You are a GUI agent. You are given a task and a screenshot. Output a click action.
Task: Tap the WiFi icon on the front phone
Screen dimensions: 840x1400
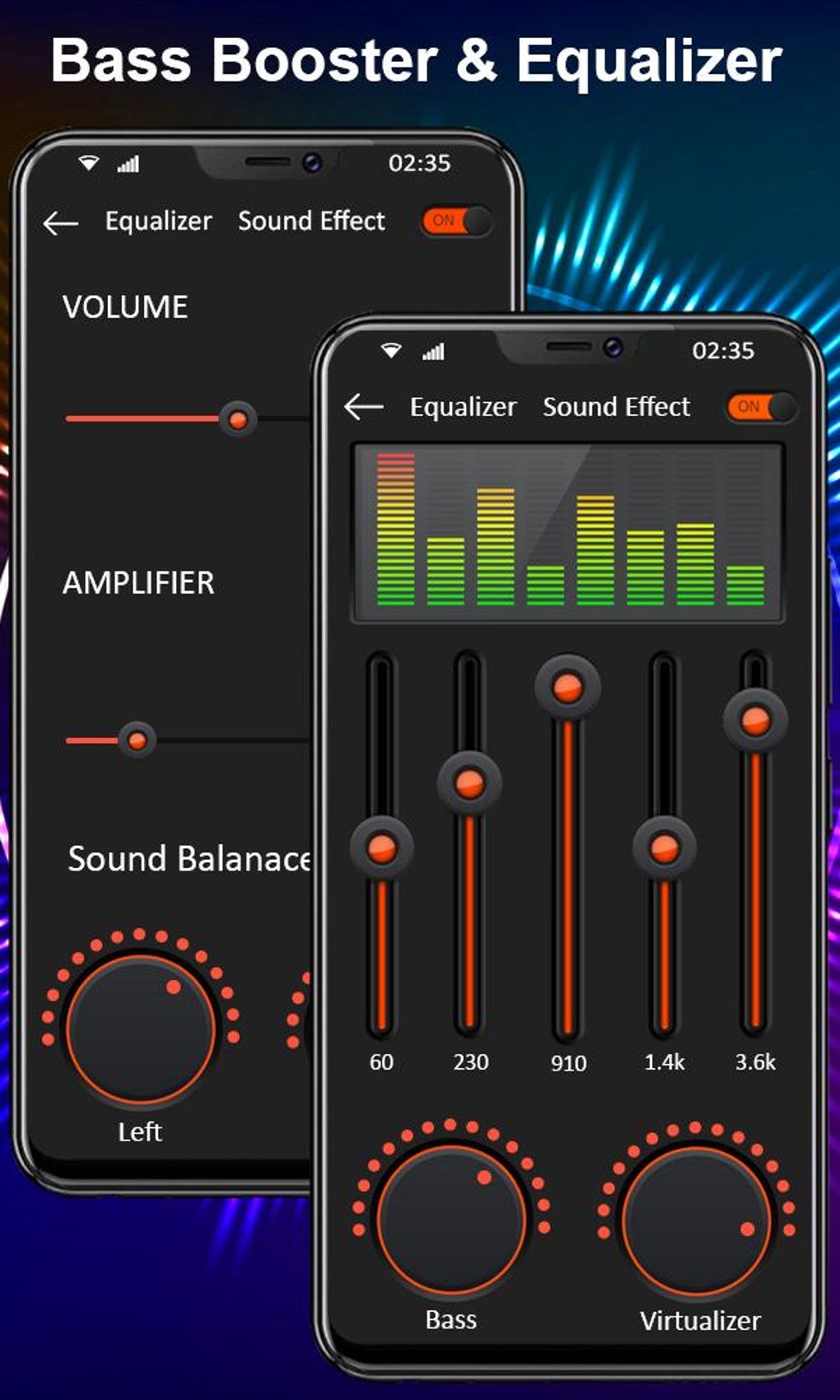pyautogui.click(x=391, y=352)
